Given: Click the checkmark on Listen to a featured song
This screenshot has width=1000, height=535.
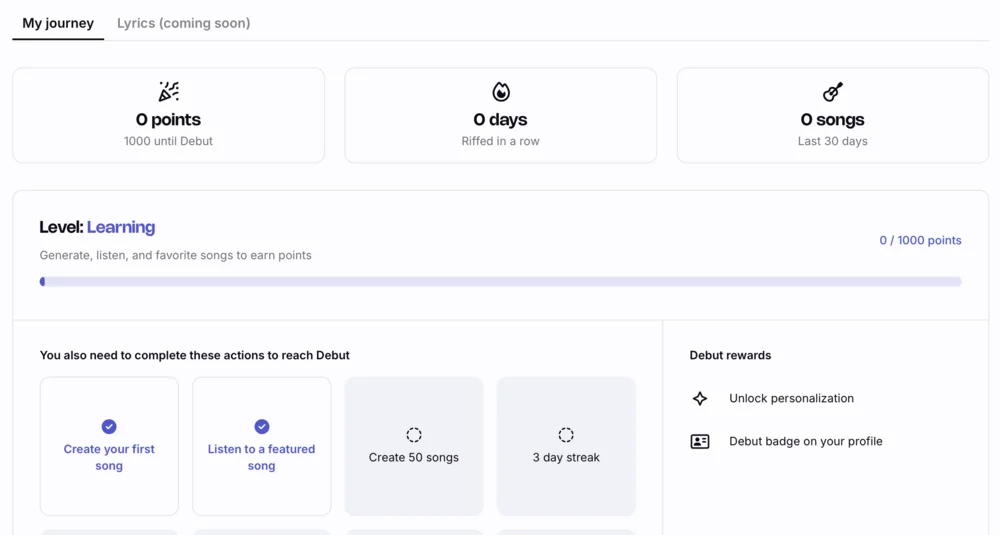Looking at the screenshot, I should [262, 427].
